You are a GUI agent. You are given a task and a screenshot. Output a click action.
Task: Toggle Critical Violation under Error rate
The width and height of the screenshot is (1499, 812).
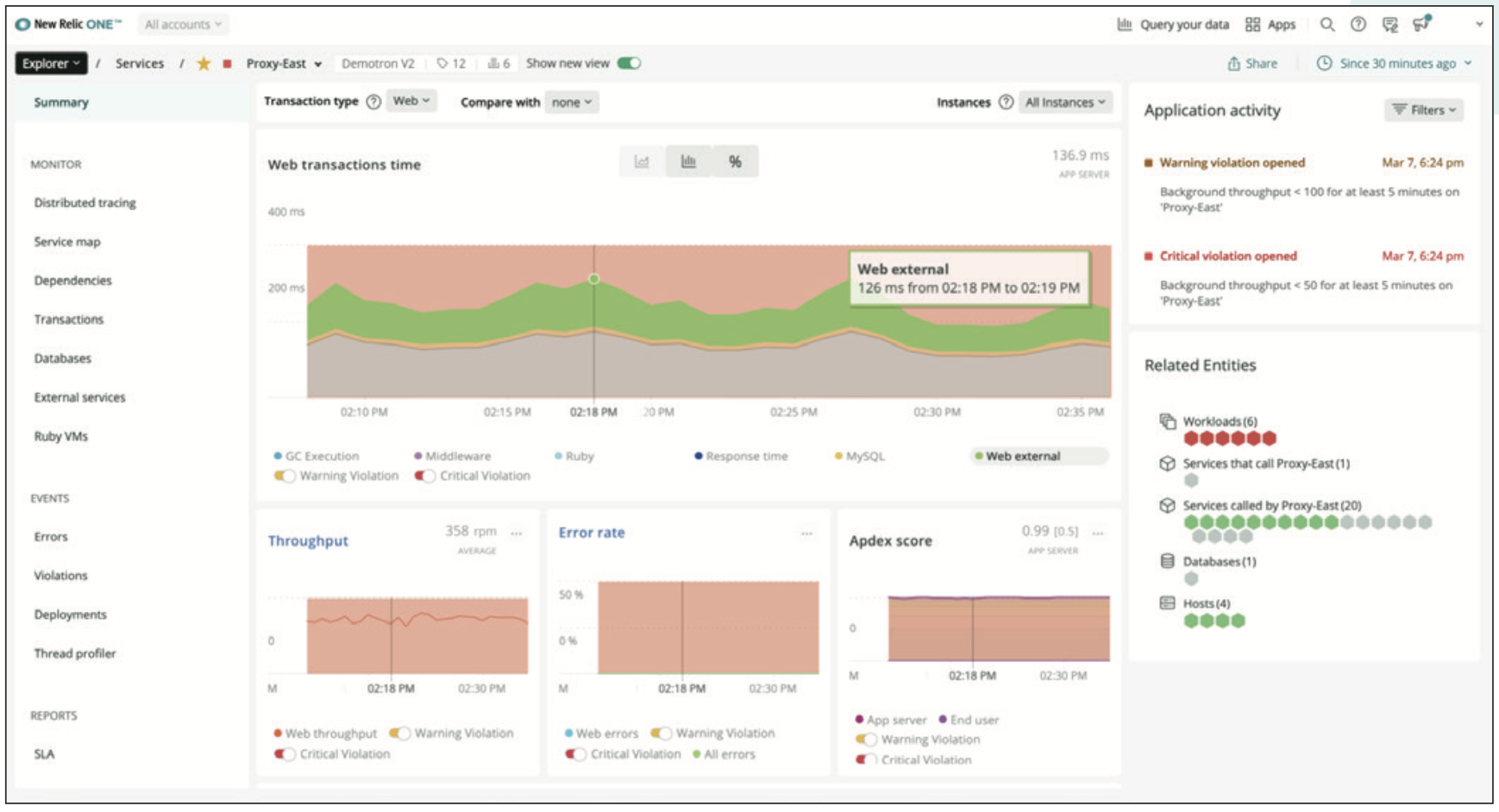(x=575, y=754)
